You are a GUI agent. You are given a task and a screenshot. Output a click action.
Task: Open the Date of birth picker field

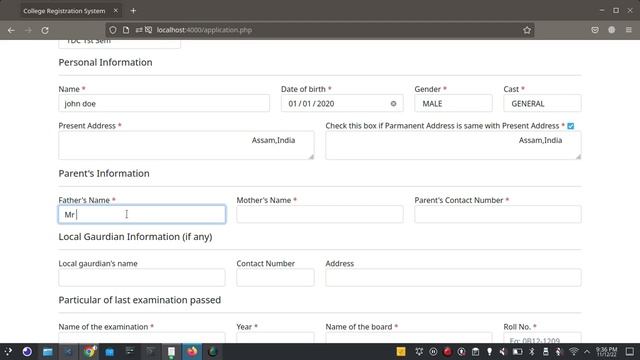342,103
